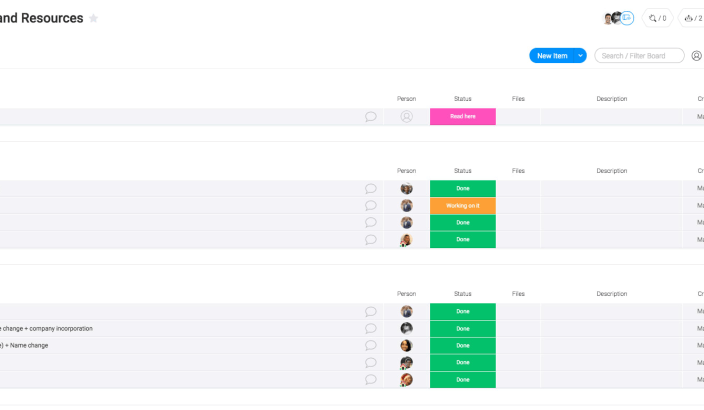Open the chat bubble in the row above company incorporation

pos(370,312)
